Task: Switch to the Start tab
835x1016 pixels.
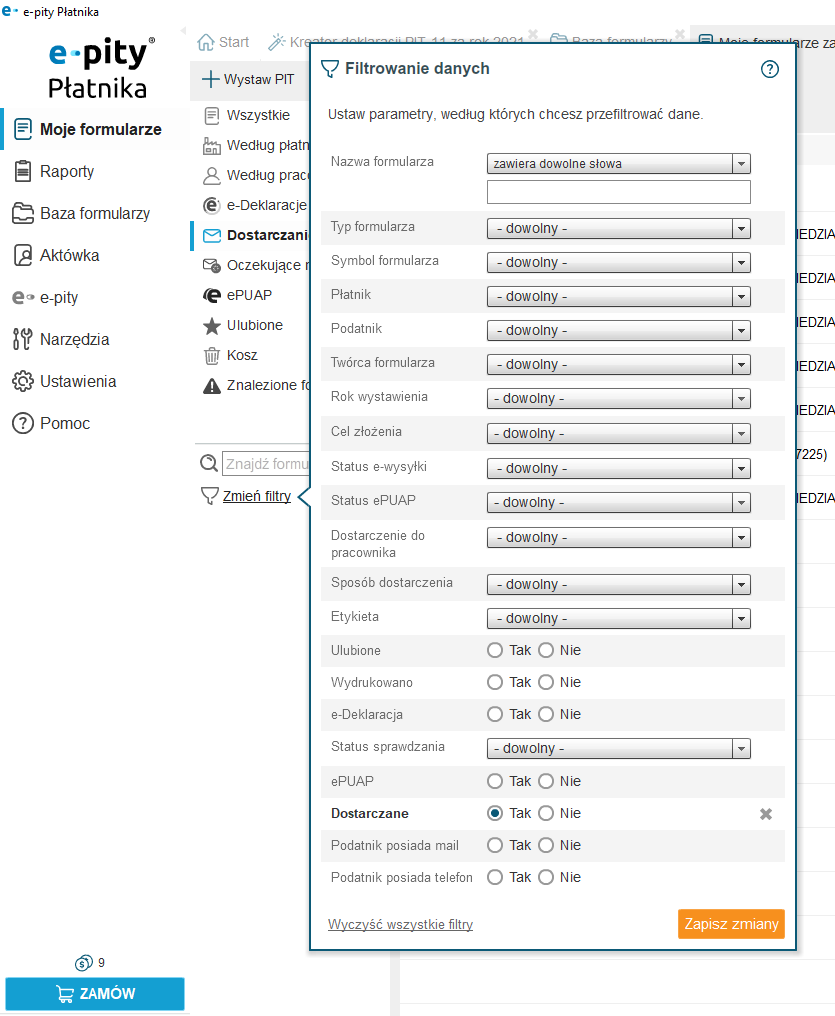Action: [x=223, y=42]
